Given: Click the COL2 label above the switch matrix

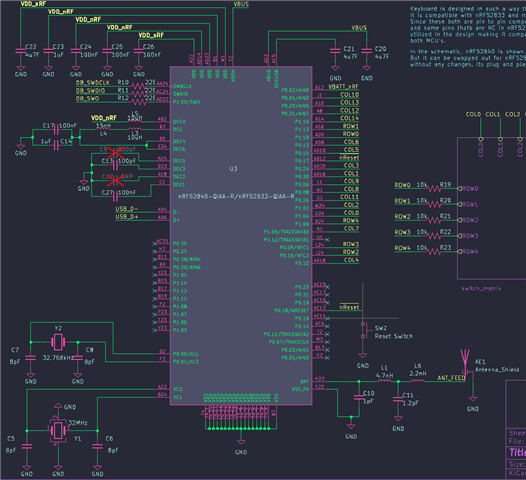Looking at the screenshot, I should point(513,114).
